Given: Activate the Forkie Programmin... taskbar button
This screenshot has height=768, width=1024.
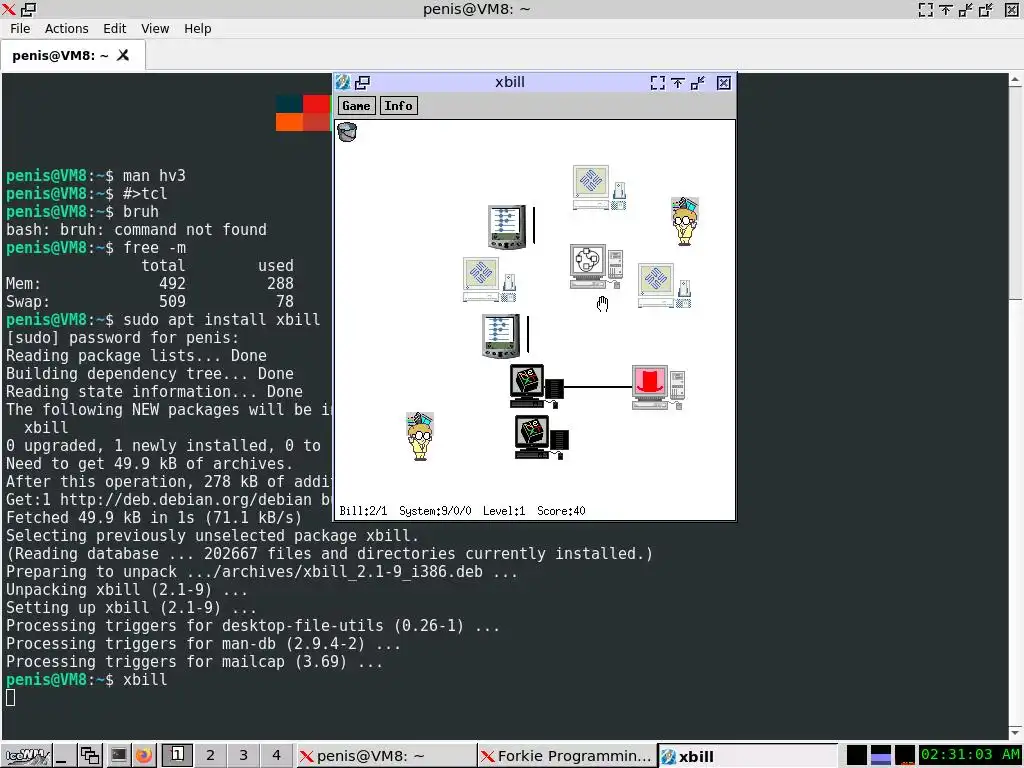Looking at the screenshot, I should click(x=567, y=756).
